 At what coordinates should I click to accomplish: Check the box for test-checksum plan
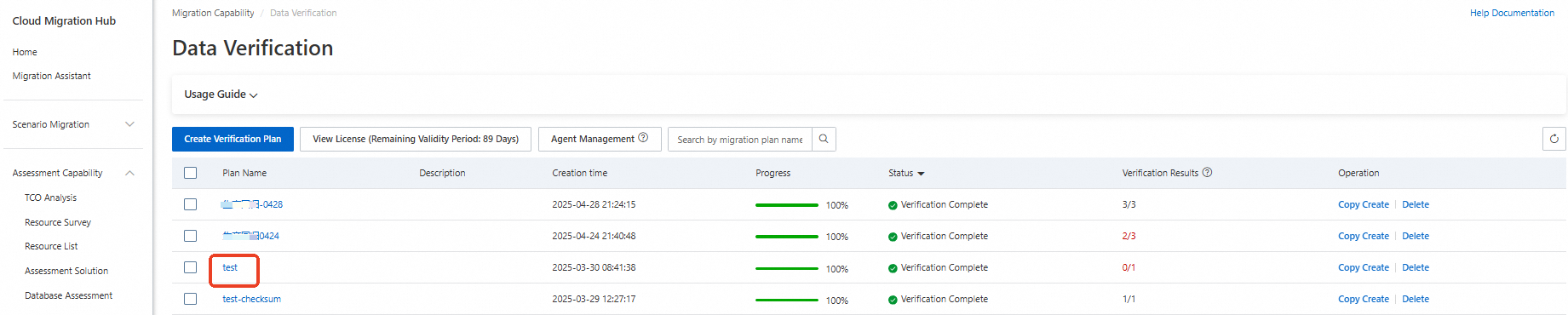[x=190, y=299]
